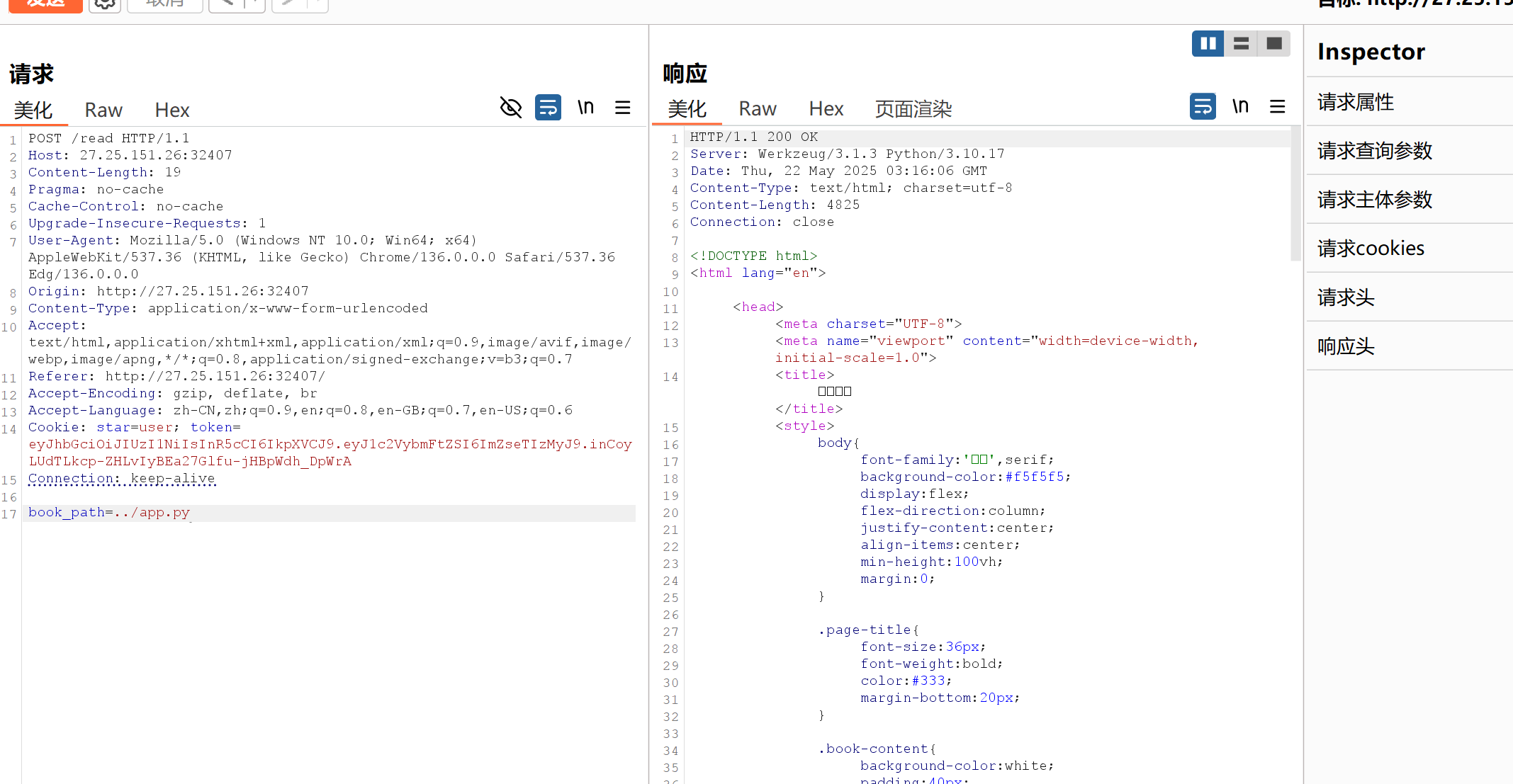Screen dimensions: 1513x784
Task: Click the meta charset UTF-8 line
Action: coord(868,324)
